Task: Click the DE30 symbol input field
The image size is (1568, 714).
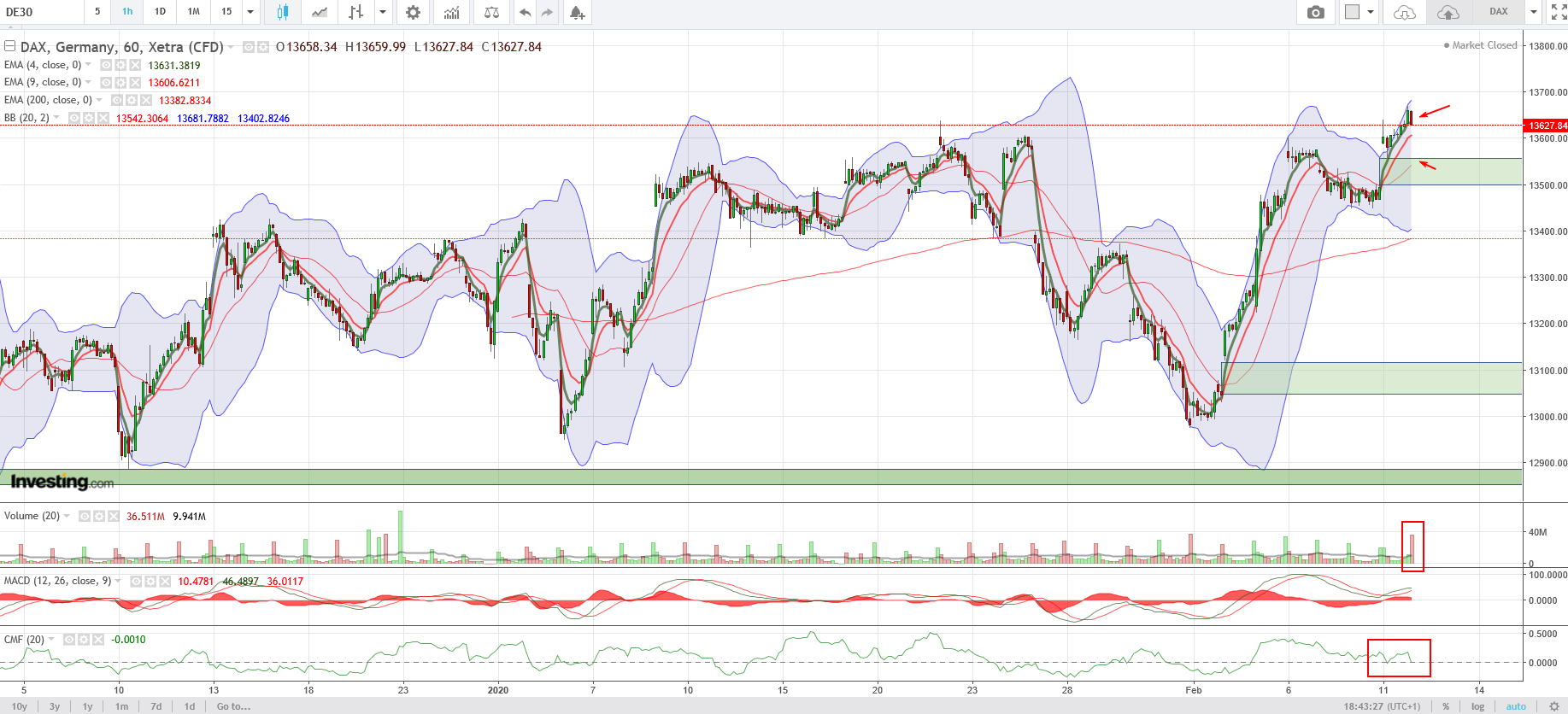Action: point(42,12)
